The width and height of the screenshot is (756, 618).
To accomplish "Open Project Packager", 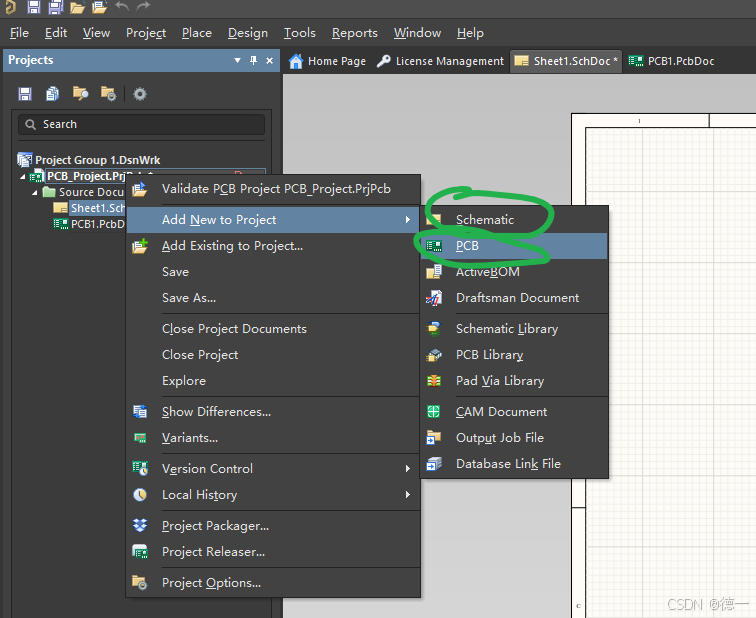I will tap(273, 525).
